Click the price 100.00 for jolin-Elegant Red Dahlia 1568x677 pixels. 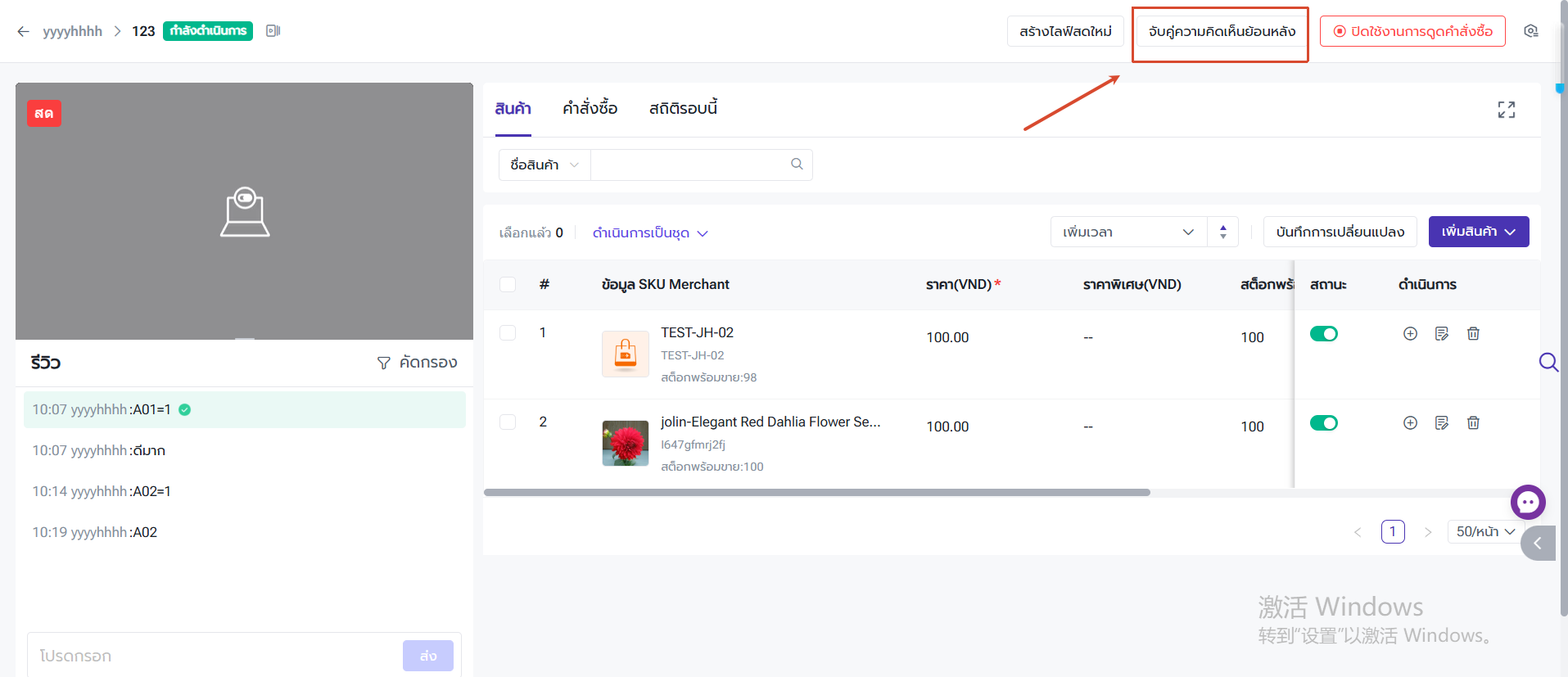(x=947, y=427)
